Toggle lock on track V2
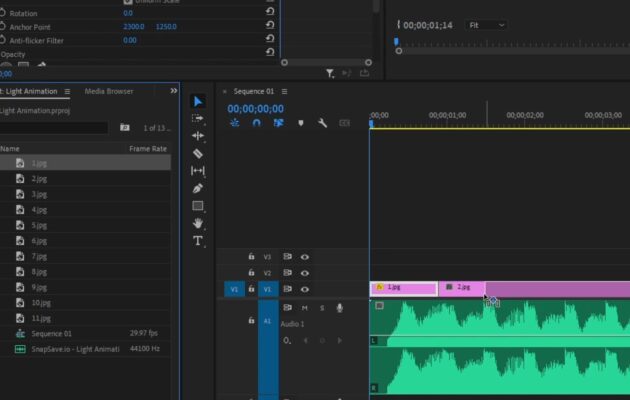Screen dimensions: 630x400 [251, 273]
